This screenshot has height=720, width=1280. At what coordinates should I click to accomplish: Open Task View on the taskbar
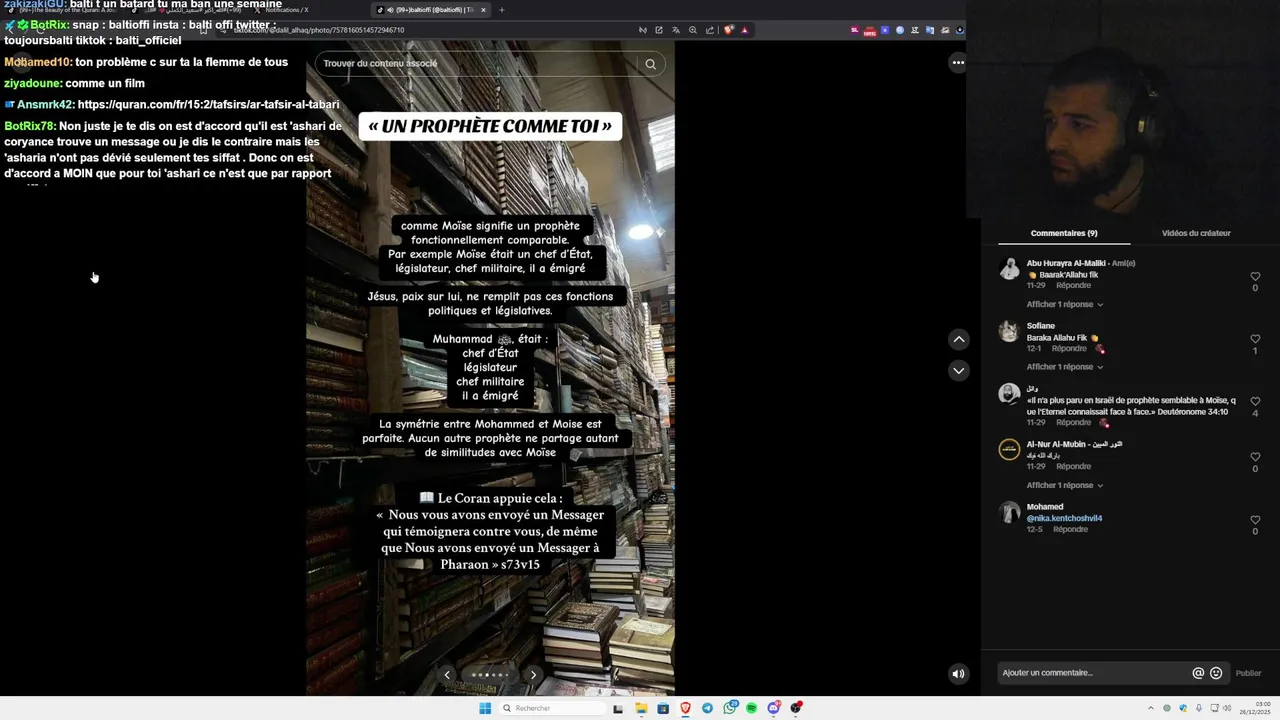(618, 708)
